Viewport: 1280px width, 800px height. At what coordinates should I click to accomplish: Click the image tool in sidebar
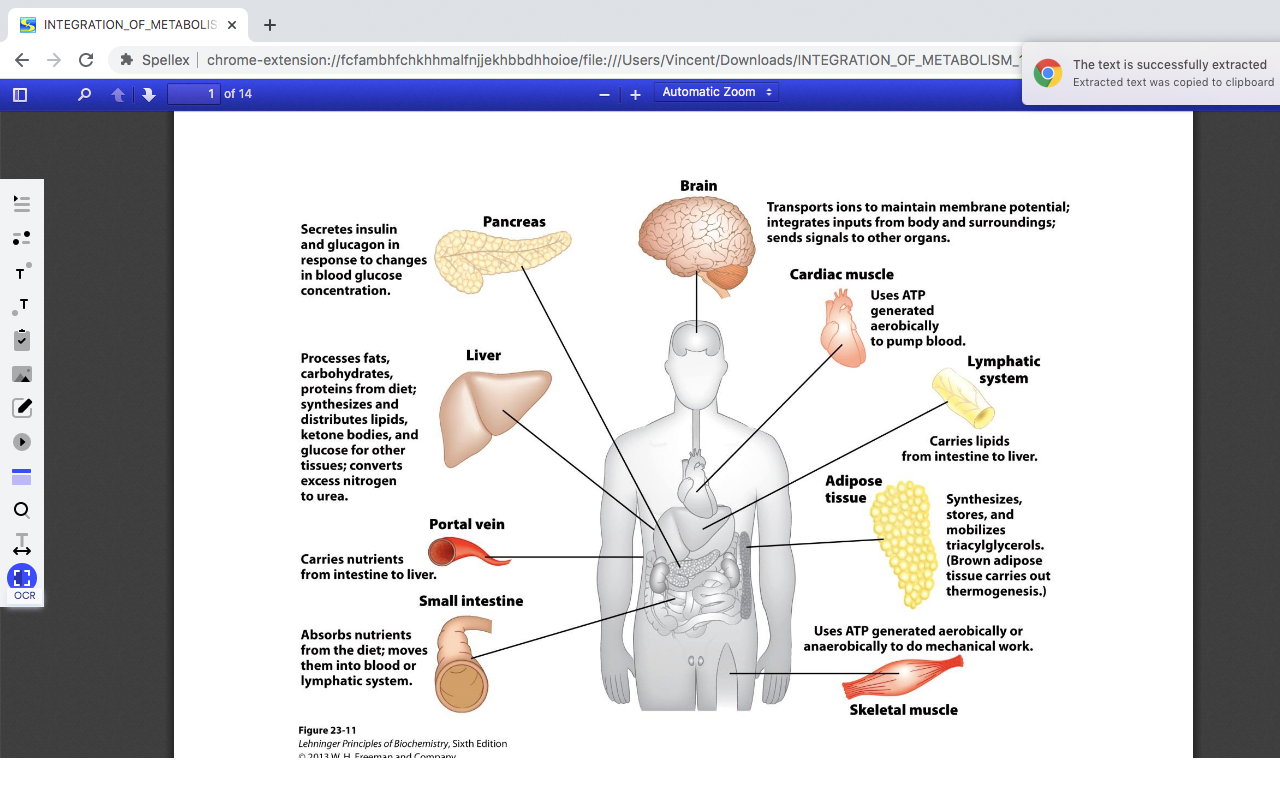(x=22, y=374)
